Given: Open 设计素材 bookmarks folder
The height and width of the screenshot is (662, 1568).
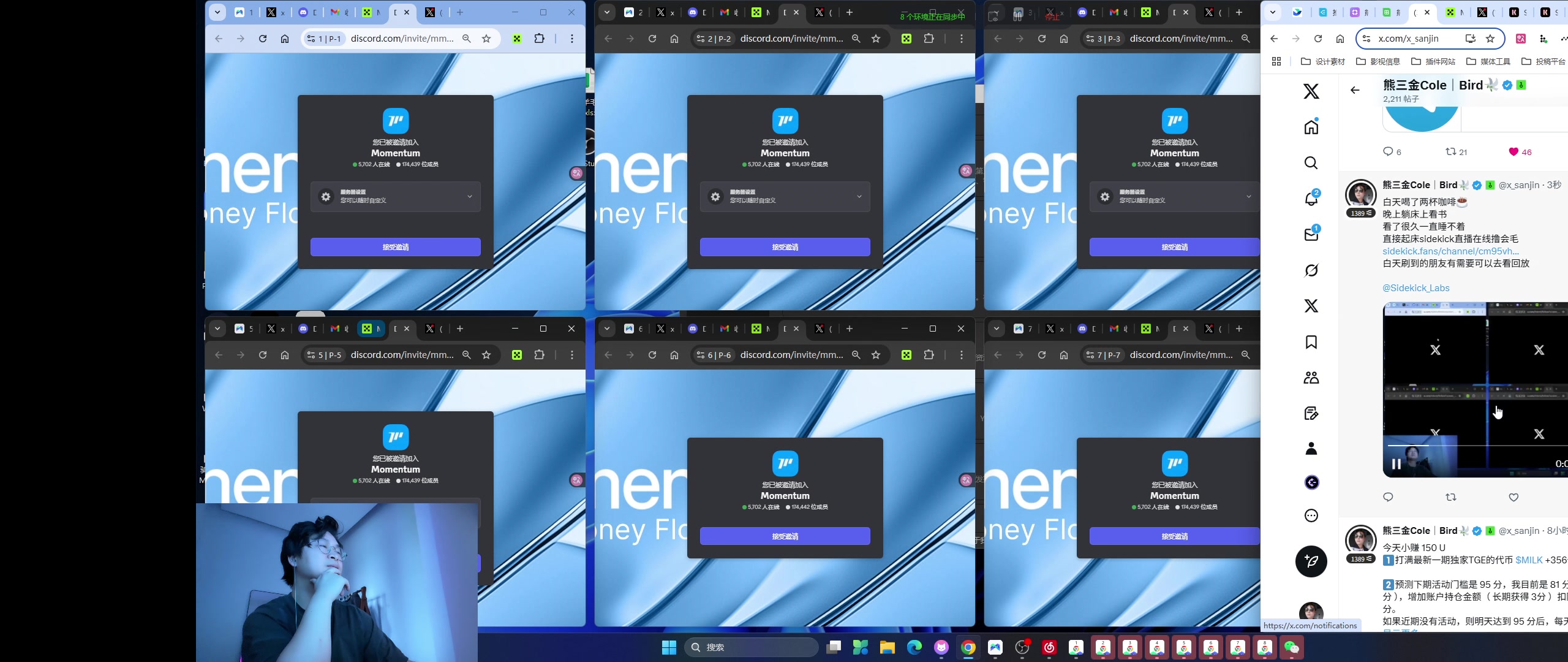Looking at the screenshot, I should 1323,61.
